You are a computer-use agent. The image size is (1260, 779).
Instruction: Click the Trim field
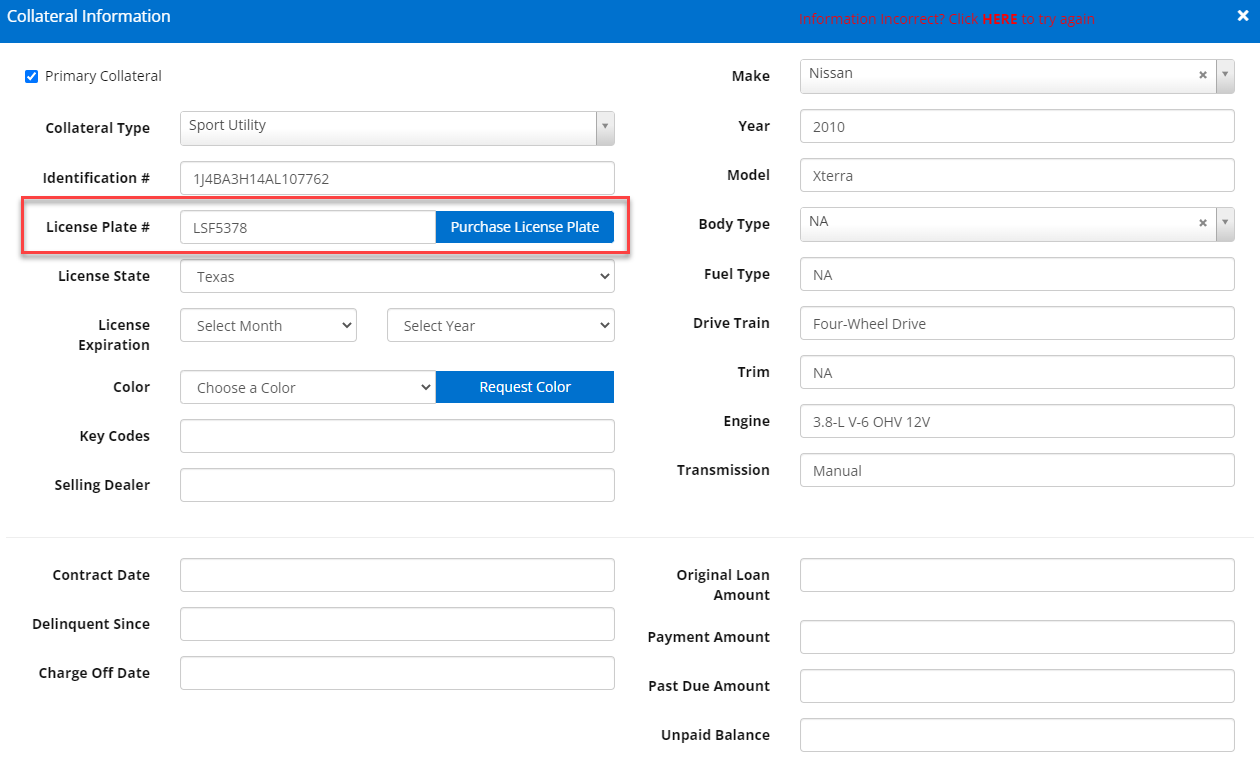click(x=1017, y=372)
